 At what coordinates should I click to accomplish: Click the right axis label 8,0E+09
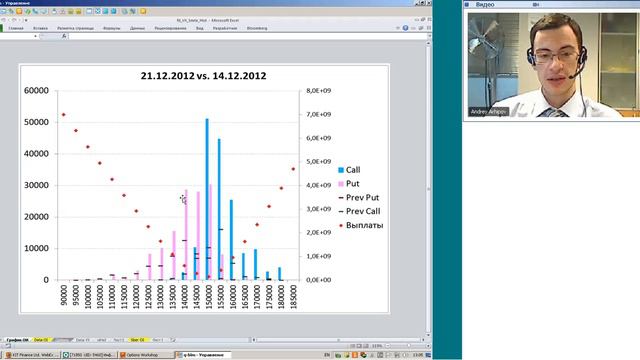pos(318,91)
